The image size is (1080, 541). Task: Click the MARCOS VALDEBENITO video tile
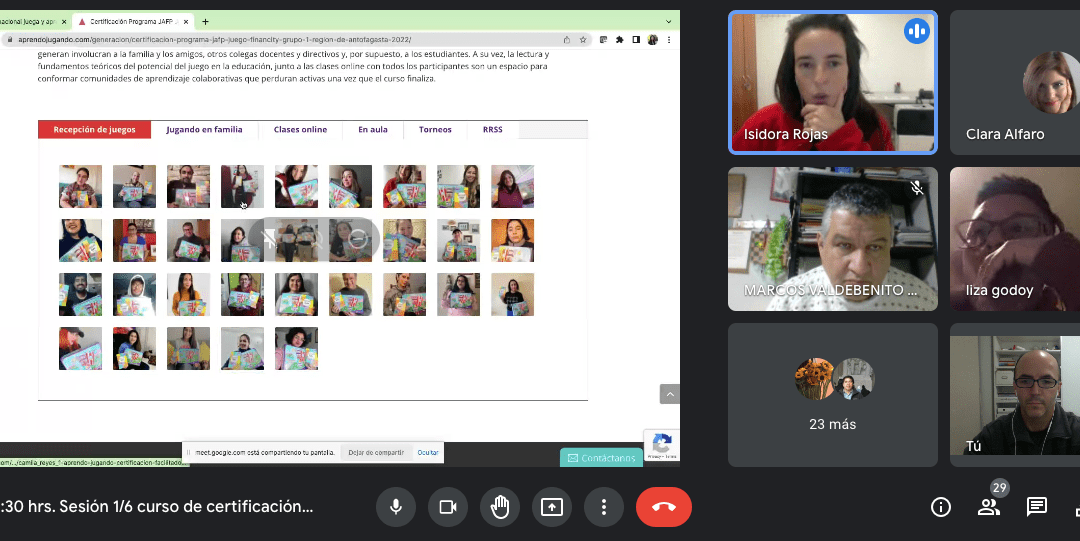(x=833, y=239)
